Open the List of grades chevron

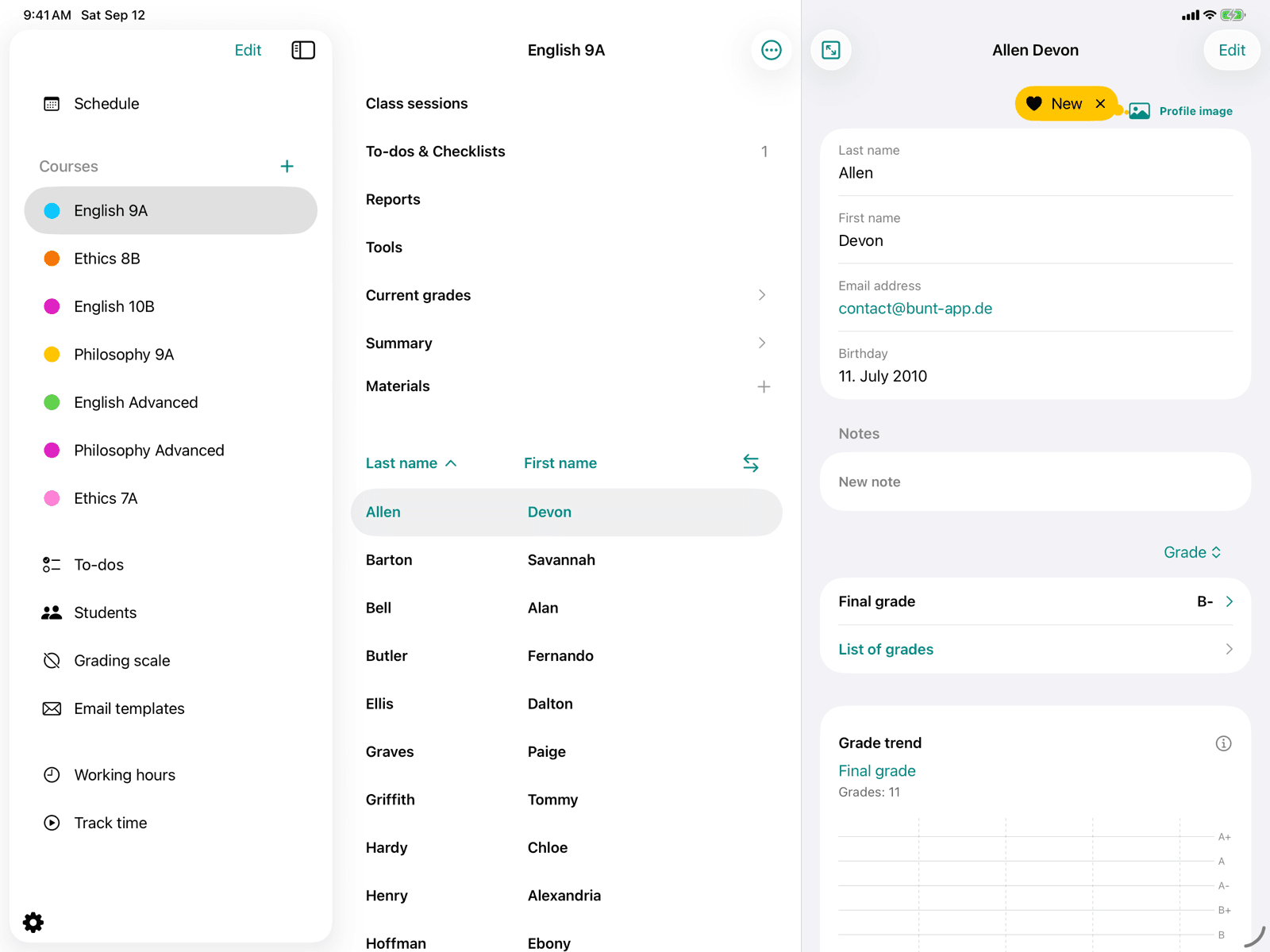point(1229,649)
